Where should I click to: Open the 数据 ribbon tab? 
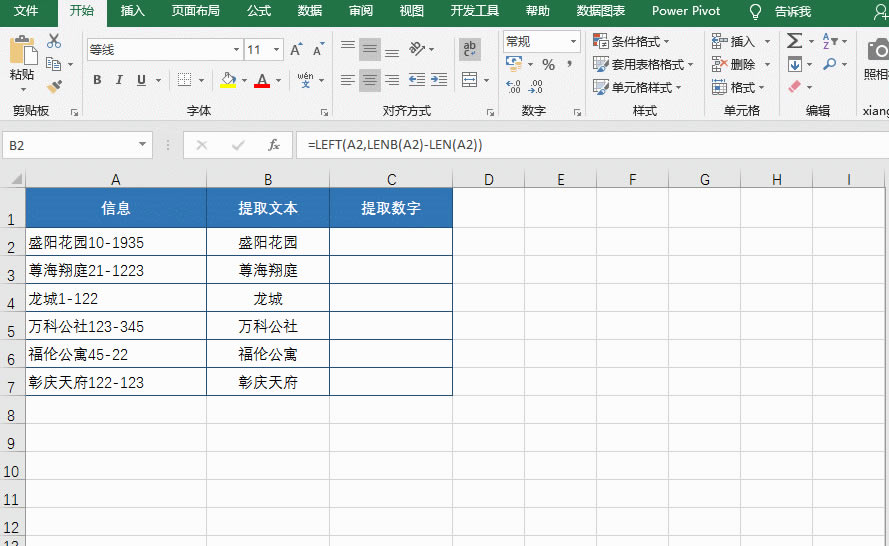(310, 11)
